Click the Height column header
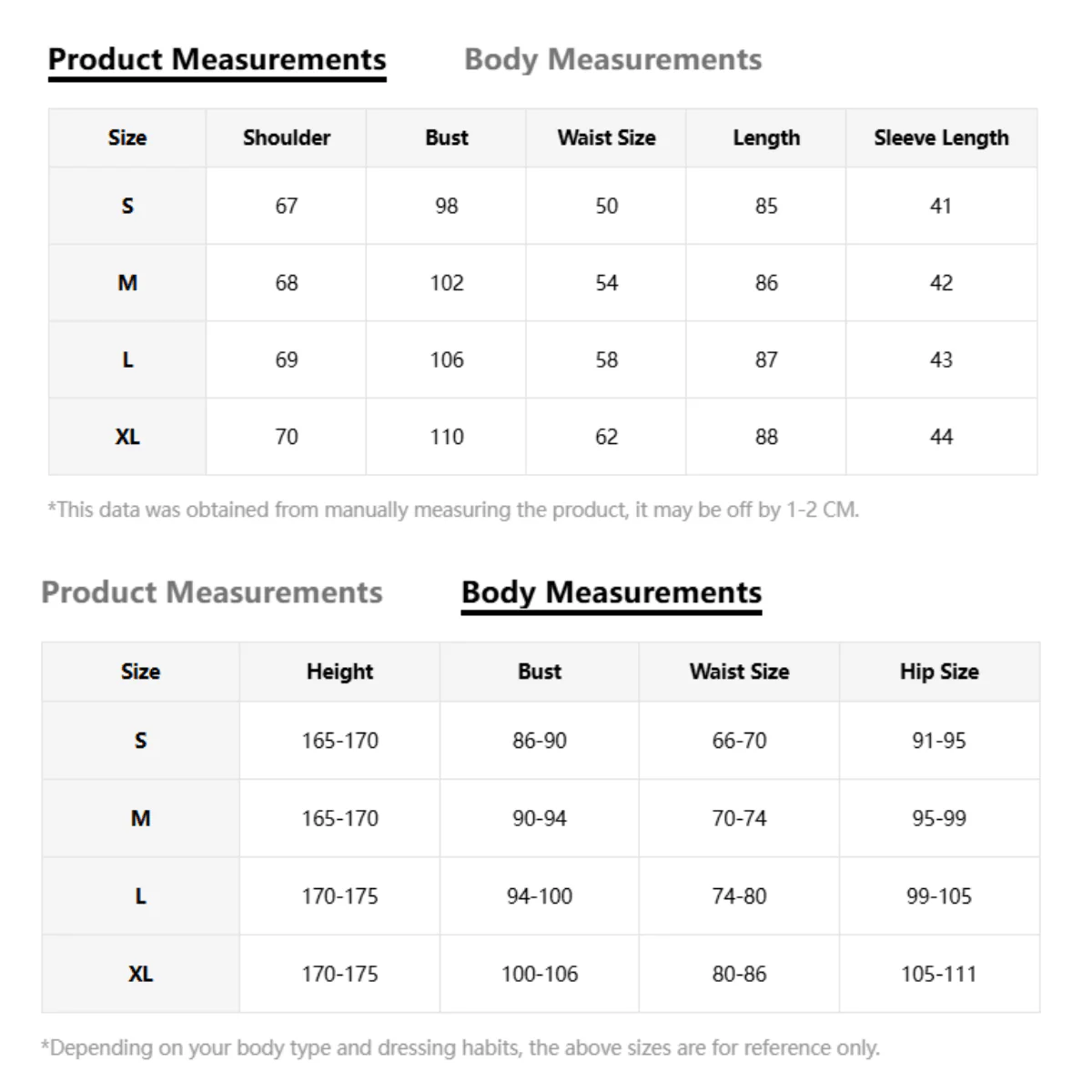 coord(339,672)
